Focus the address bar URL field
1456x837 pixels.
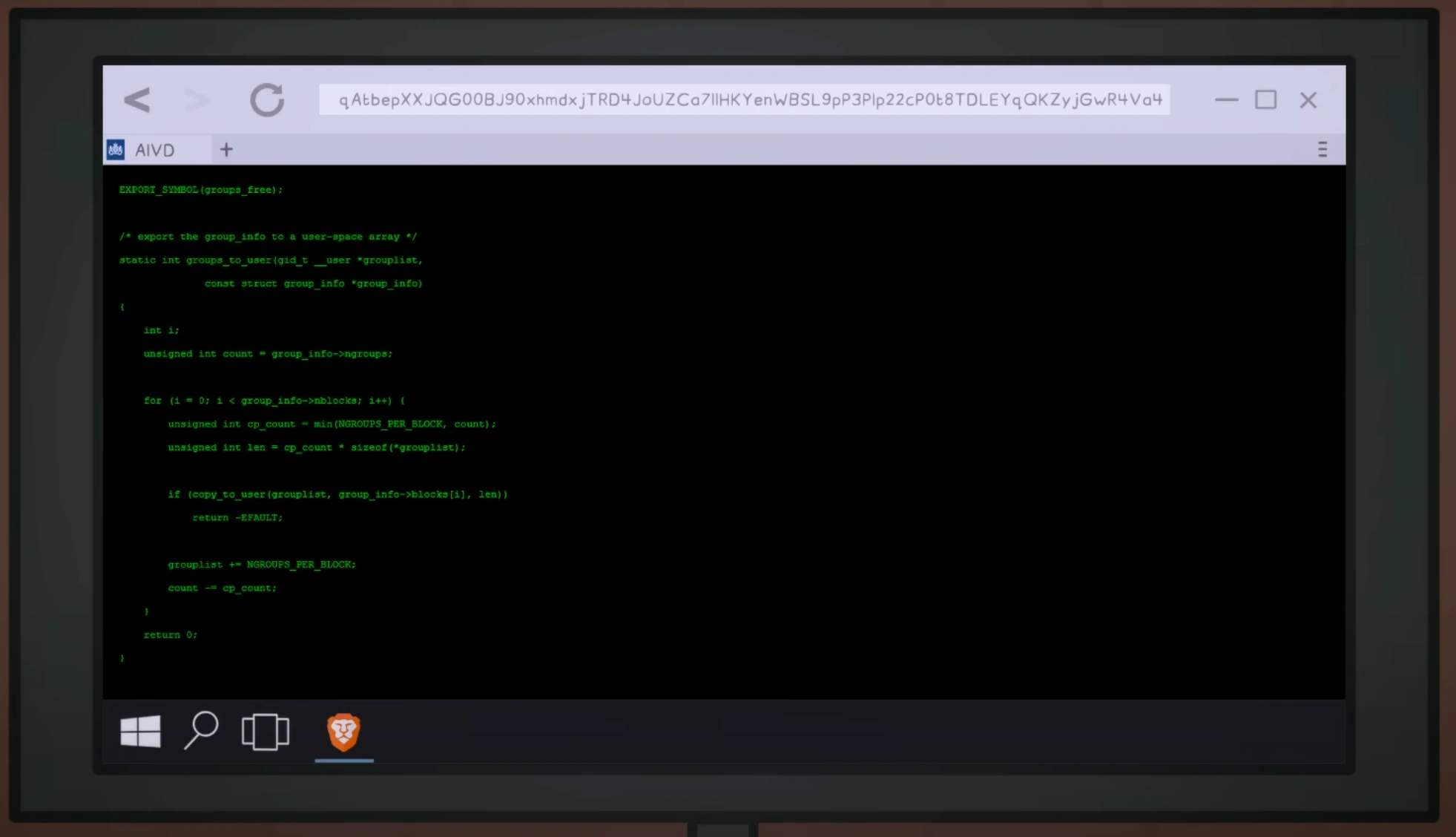pos(744,100)
